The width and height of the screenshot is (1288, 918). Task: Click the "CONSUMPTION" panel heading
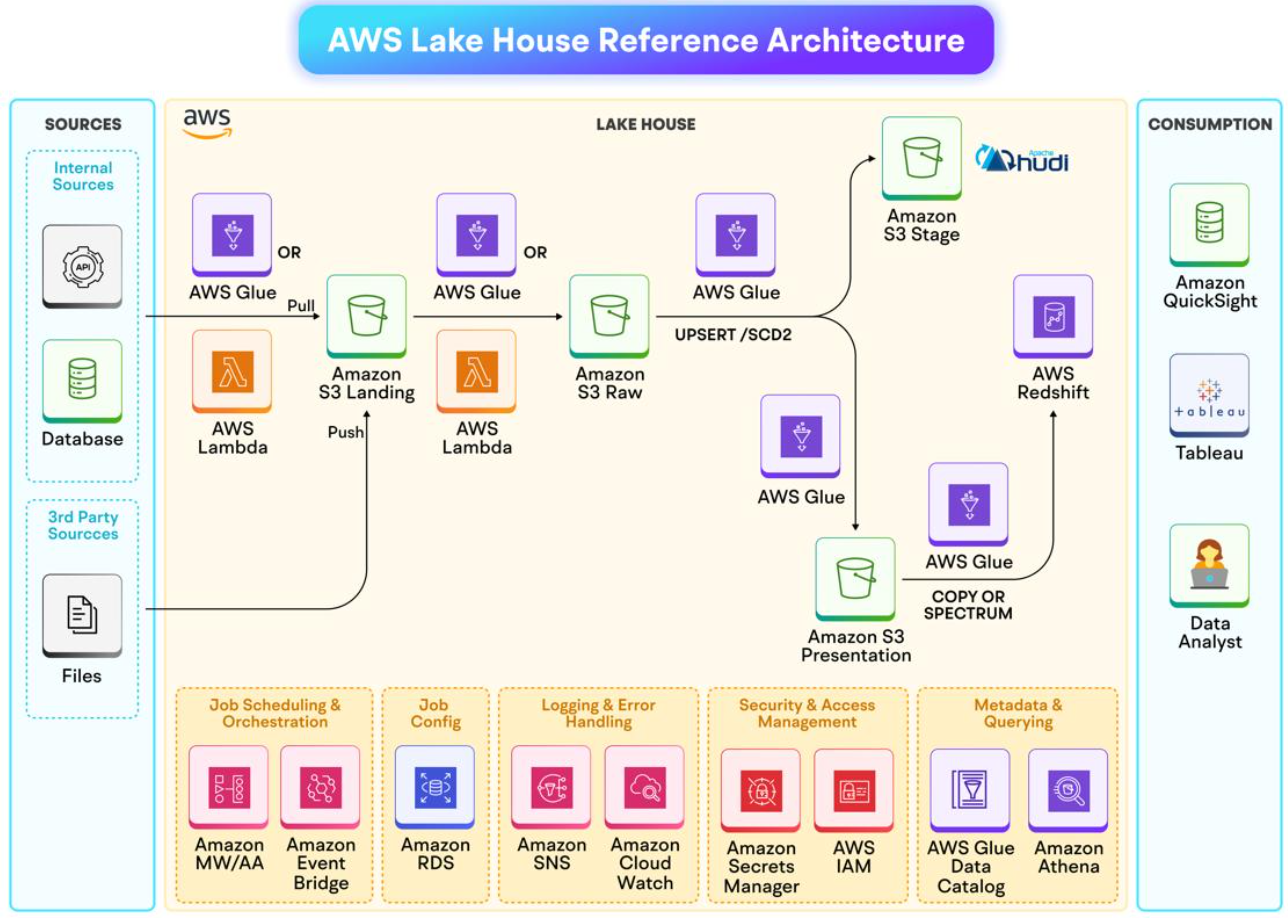(x=1210, y=124)
